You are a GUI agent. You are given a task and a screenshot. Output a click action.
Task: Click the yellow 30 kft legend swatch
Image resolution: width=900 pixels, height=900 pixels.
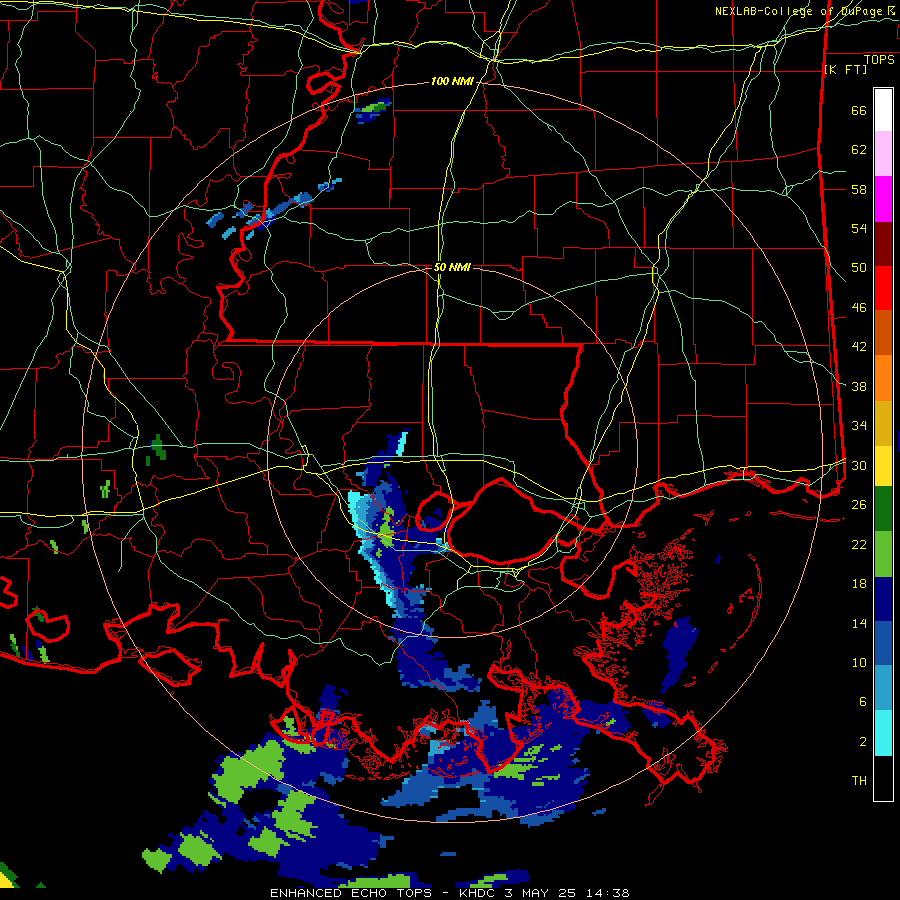coord(883,465)
